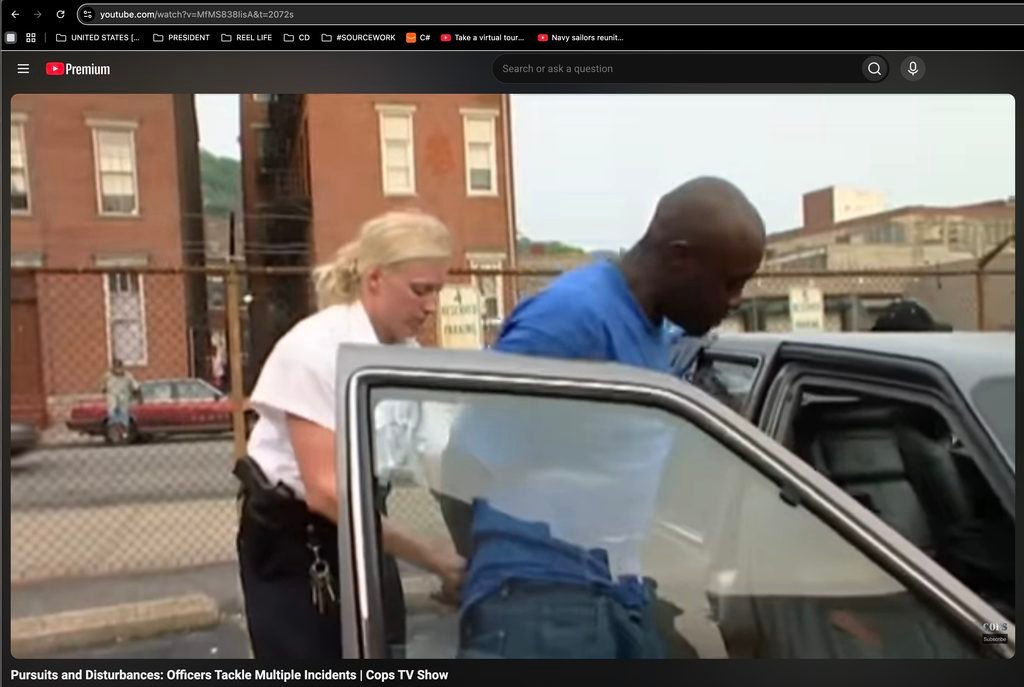1024x687 pixels.
Task: Open the CD bookmark folder
Action: [x=297, y=37]
